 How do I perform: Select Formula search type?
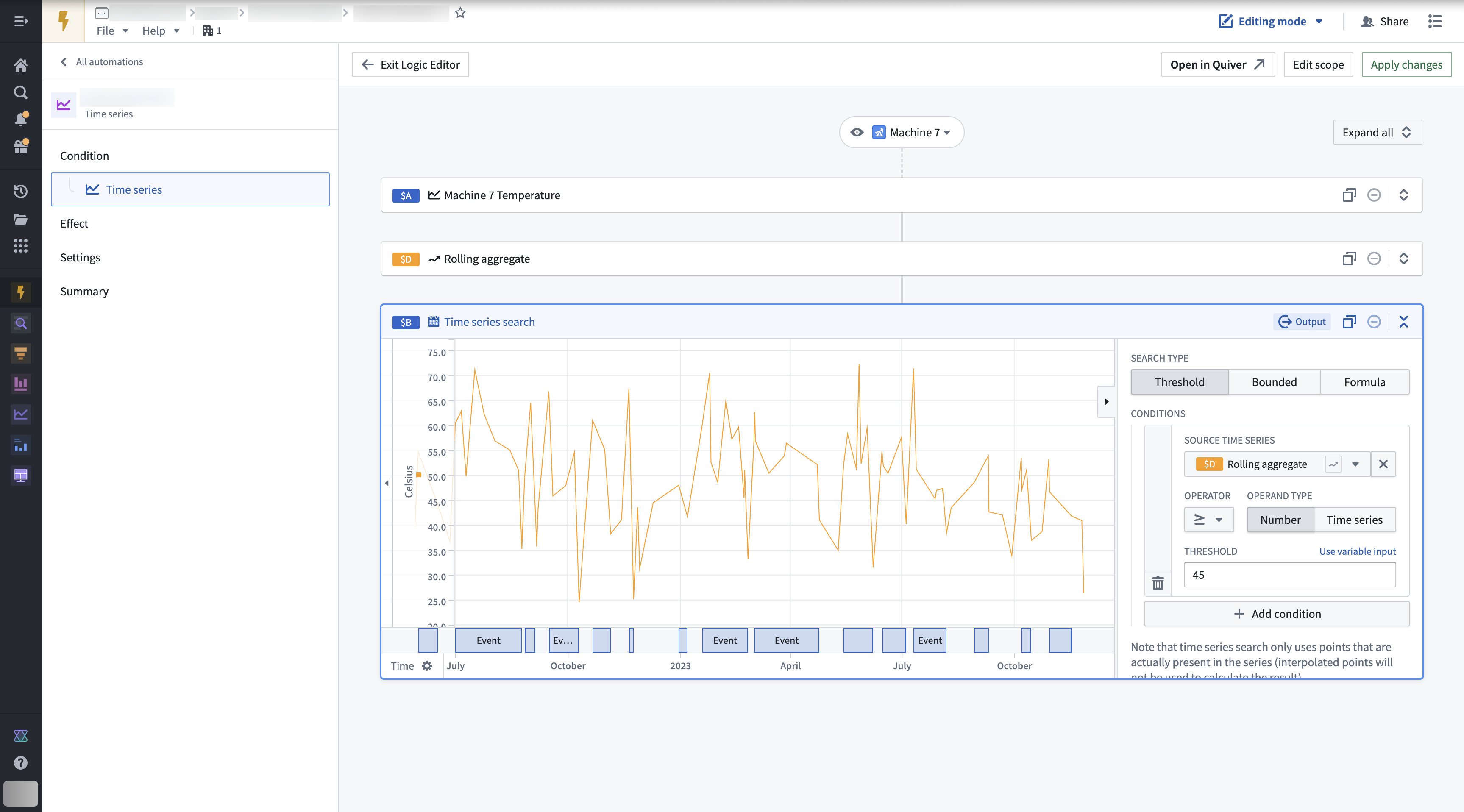[1364, 382]
